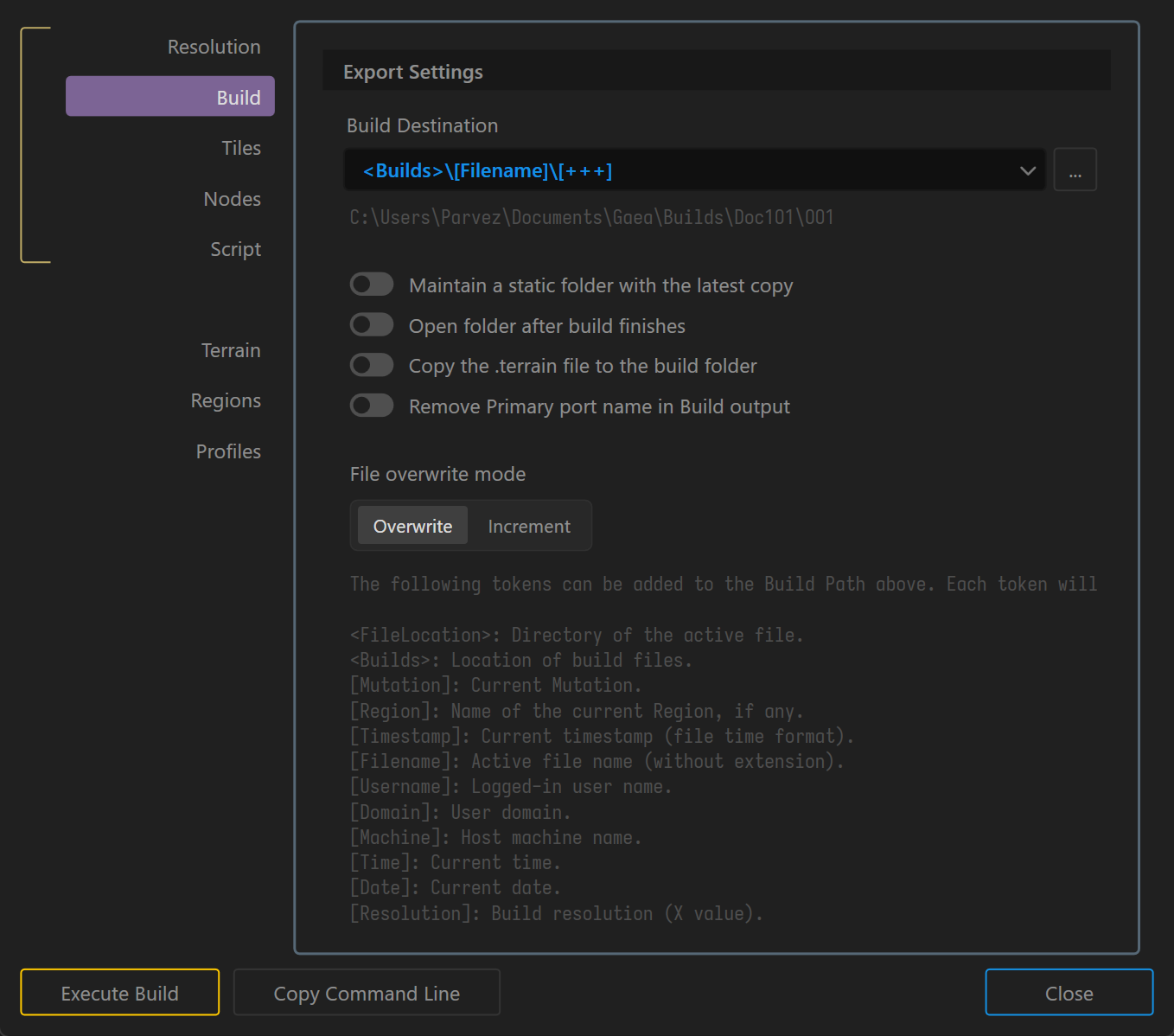
Task: Select the Build tab in sidebar
Action: tap(170, 97)
